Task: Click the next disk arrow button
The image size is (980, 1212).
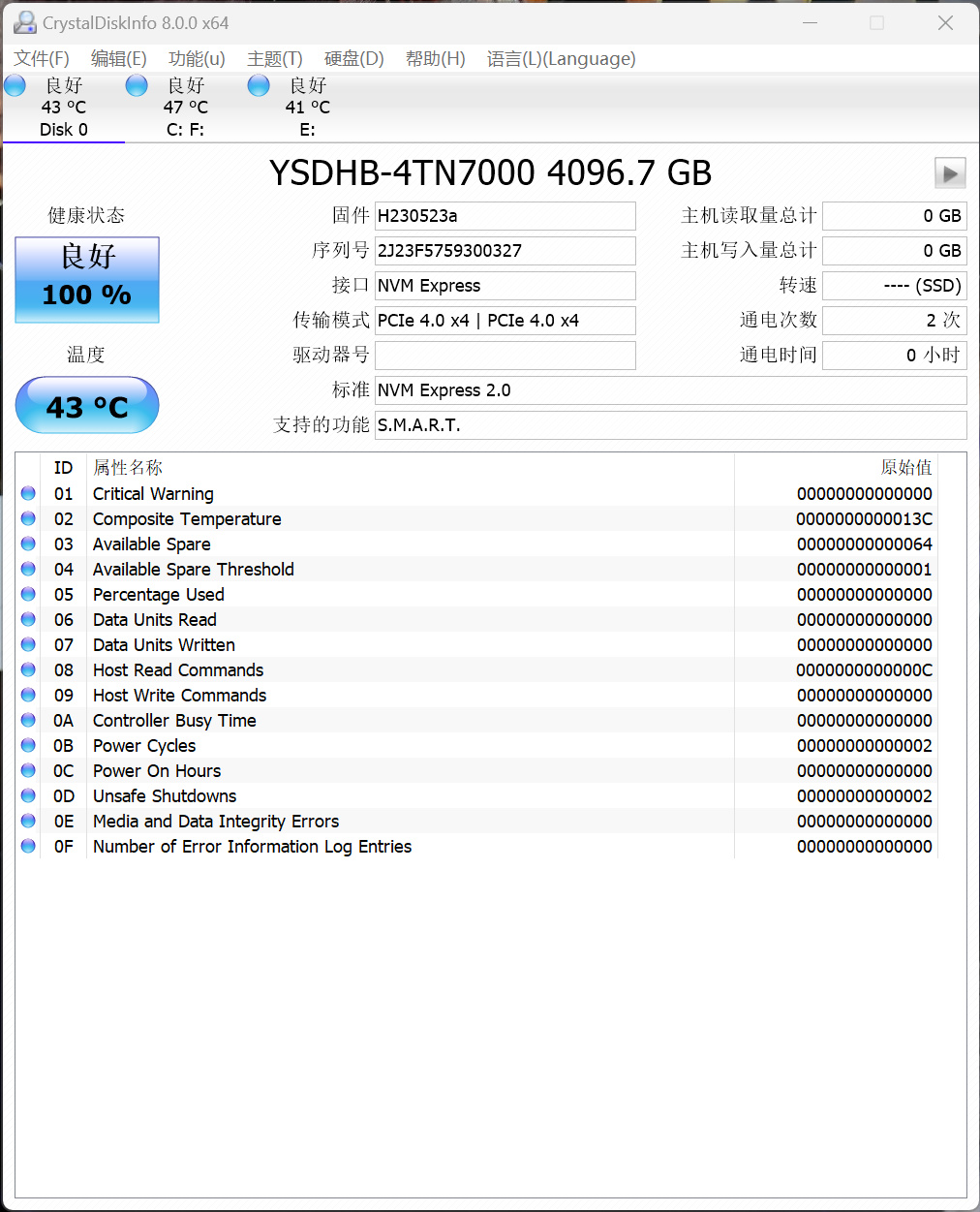Action: [x=950, y=173]
